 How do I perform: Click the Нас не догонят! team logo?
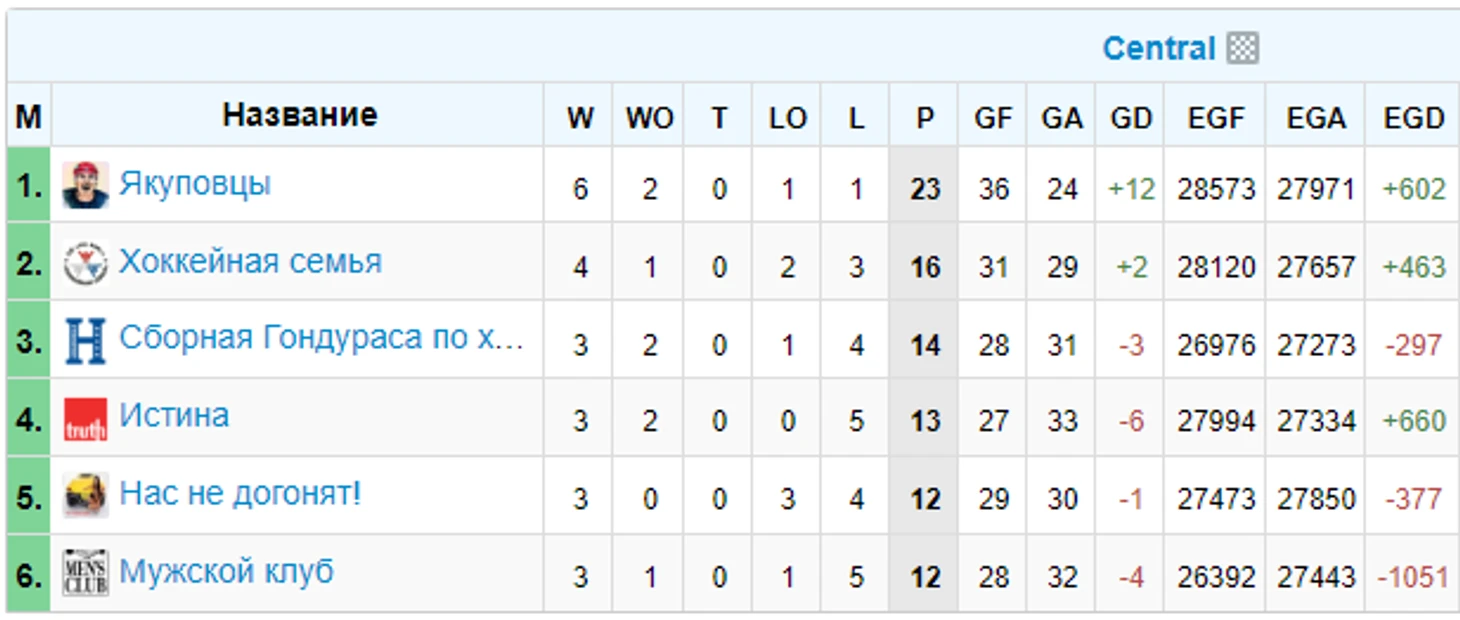tap(85, 496)
